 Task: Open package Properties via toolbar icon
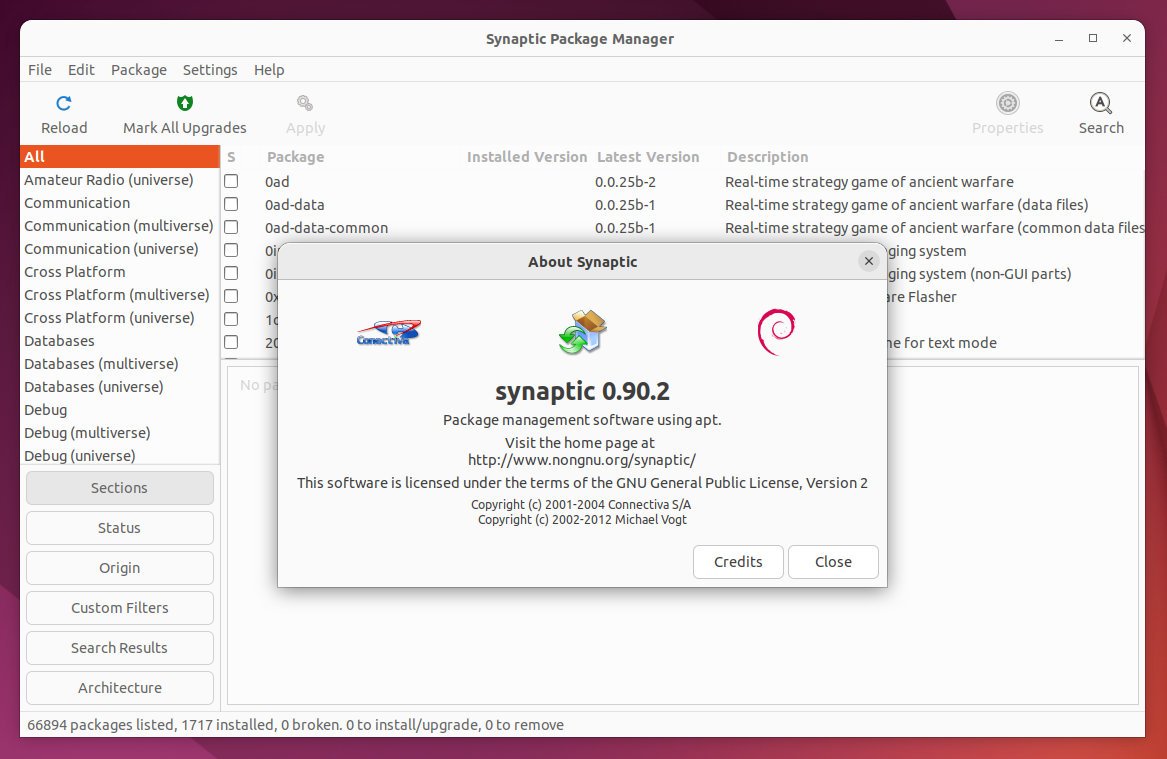pos(1007,103)
